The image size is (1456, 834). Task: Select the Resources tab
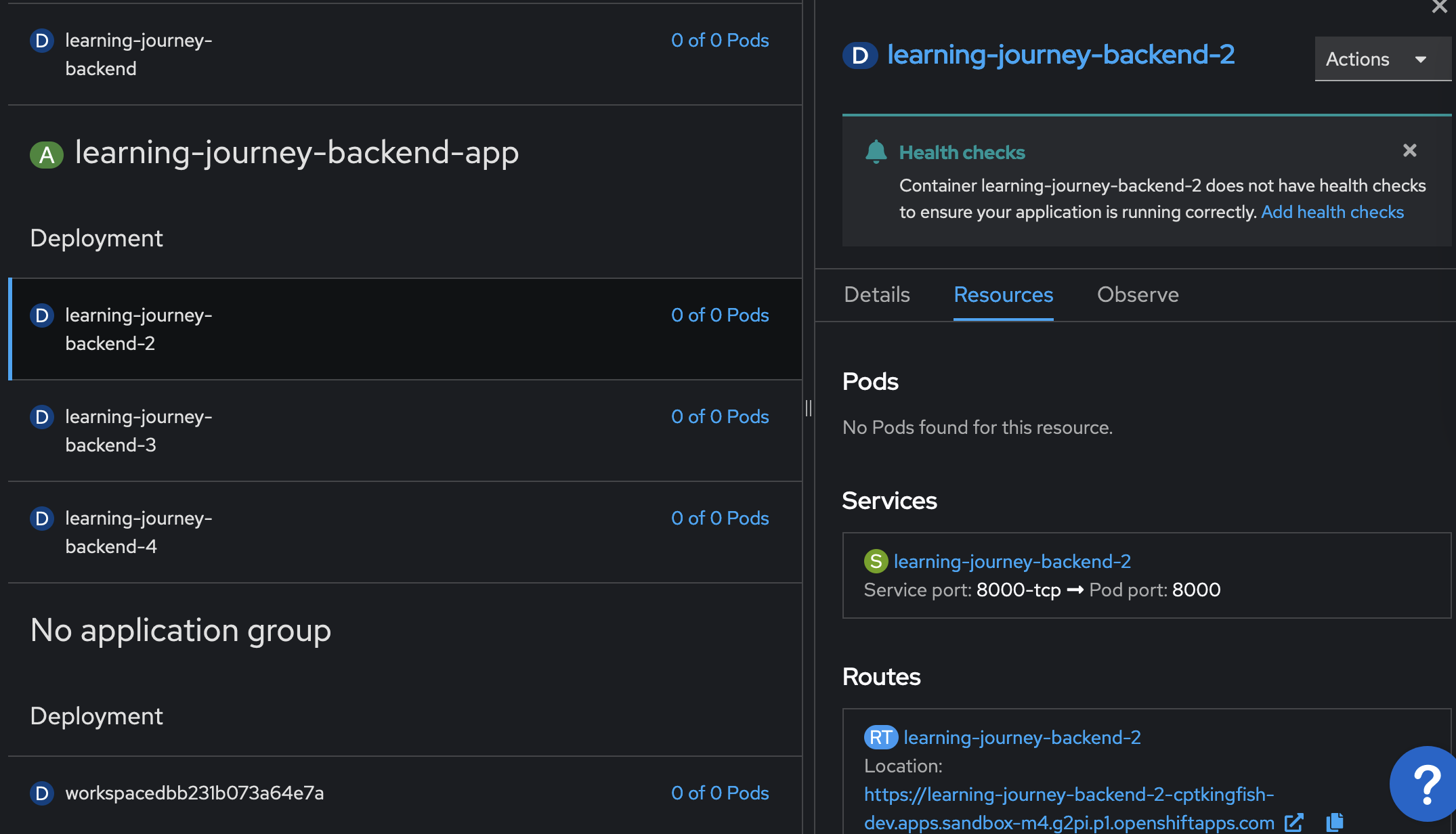(x=1003, y=294)
